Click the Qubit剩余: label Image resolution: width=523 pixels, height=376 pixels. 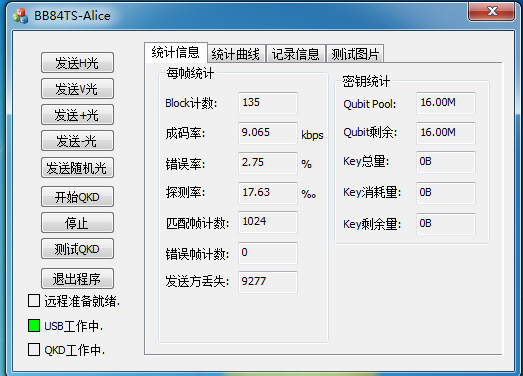(370, 132)
